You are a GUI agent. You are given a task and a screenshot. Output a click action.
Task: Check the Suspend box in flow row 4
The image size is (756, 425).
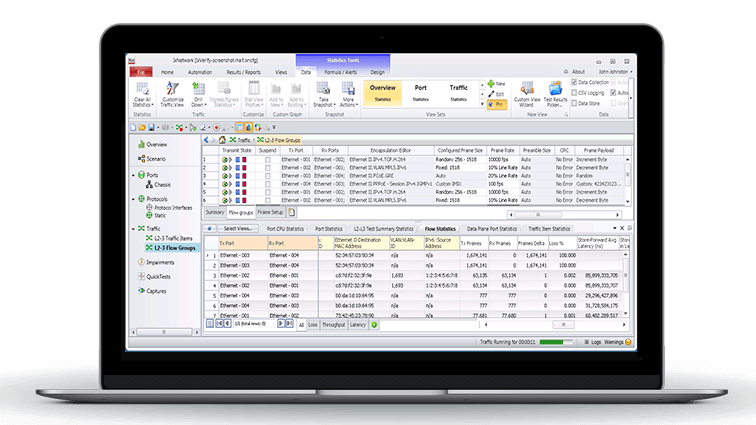point(268,184)
